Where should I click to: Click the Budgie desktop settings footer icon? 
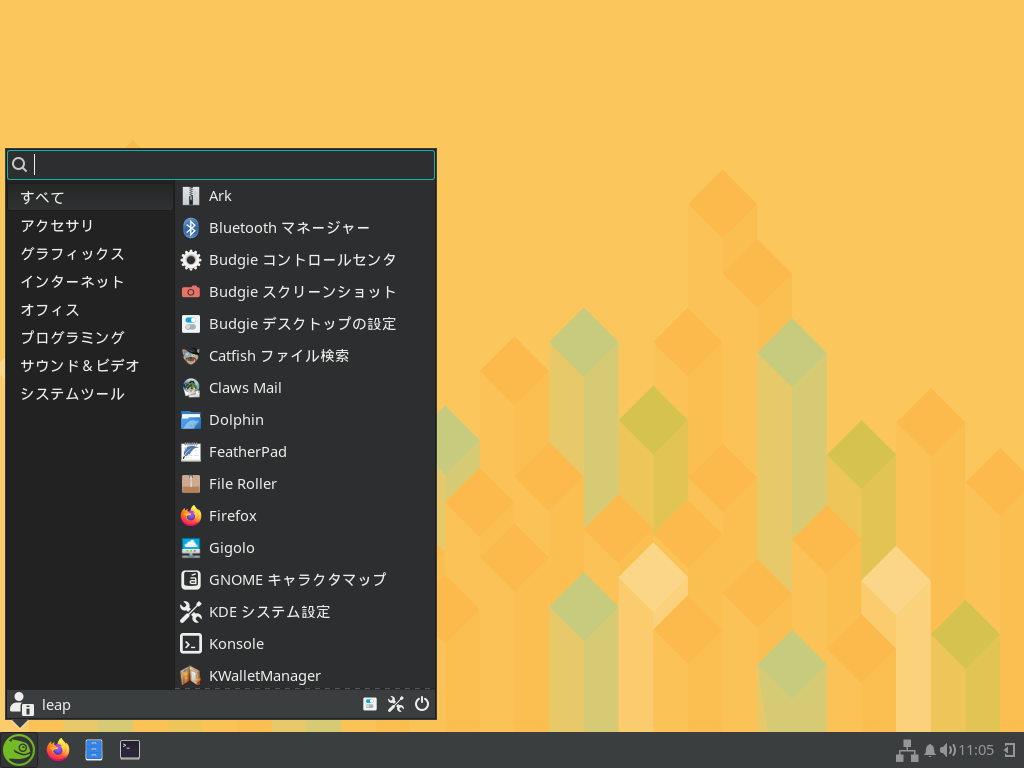(370, 704)
